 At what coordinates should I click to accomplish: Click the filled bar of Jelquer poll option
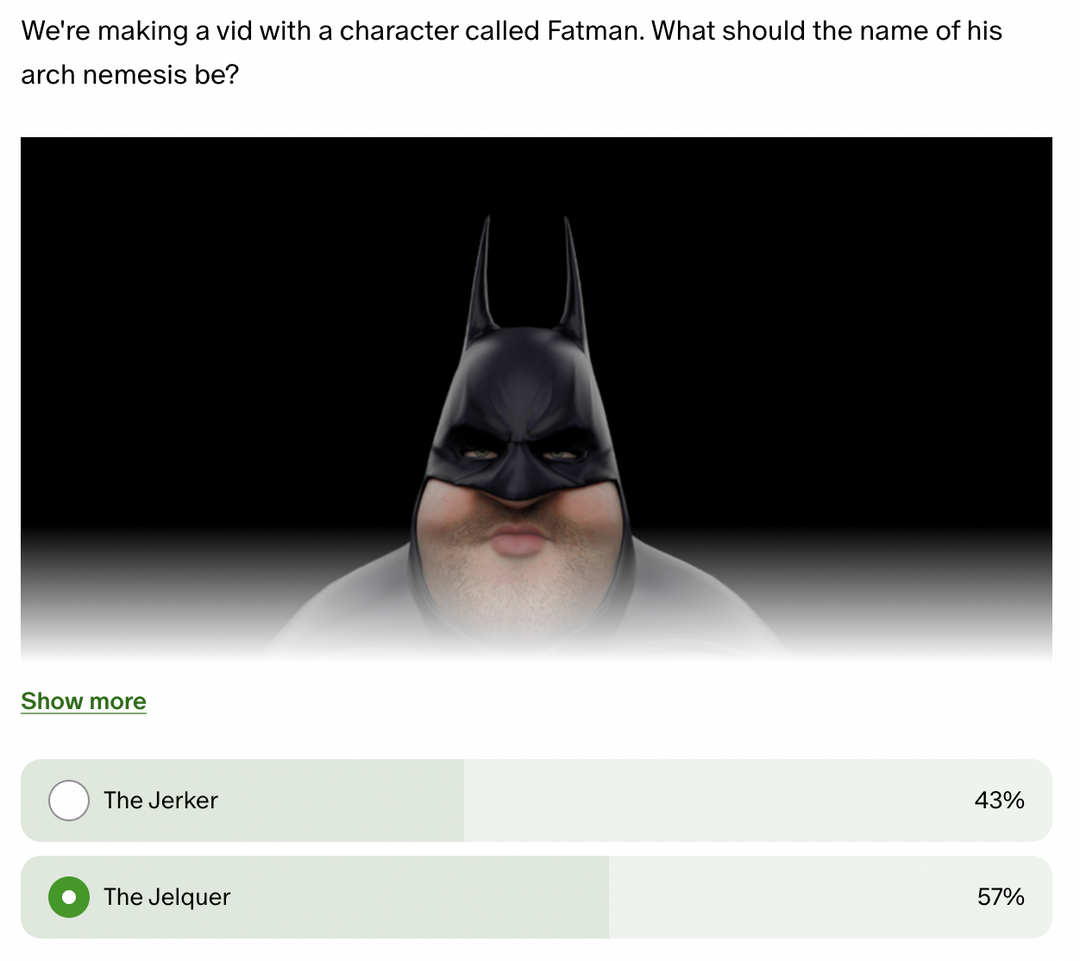click(x=315, y=897)
